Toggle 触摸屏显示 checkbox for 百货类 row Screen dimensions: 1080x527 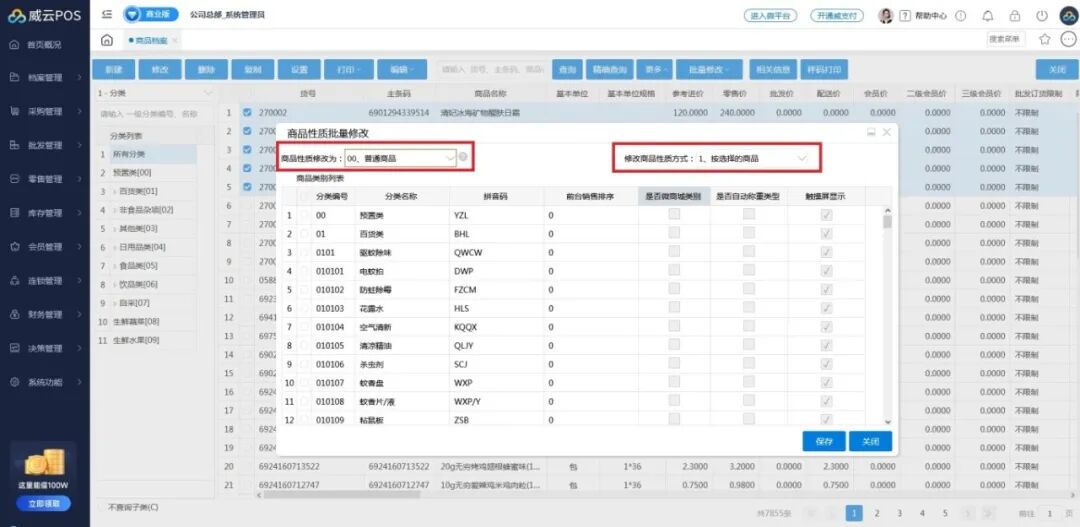tap(825, 233)
